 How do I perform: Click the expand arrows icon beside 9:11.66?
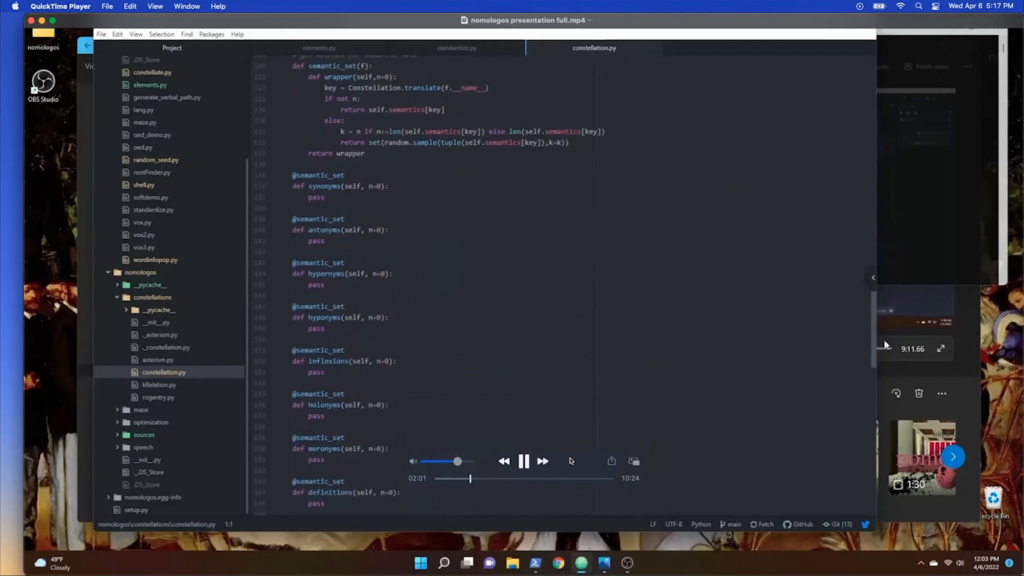[x=941, y=349]
